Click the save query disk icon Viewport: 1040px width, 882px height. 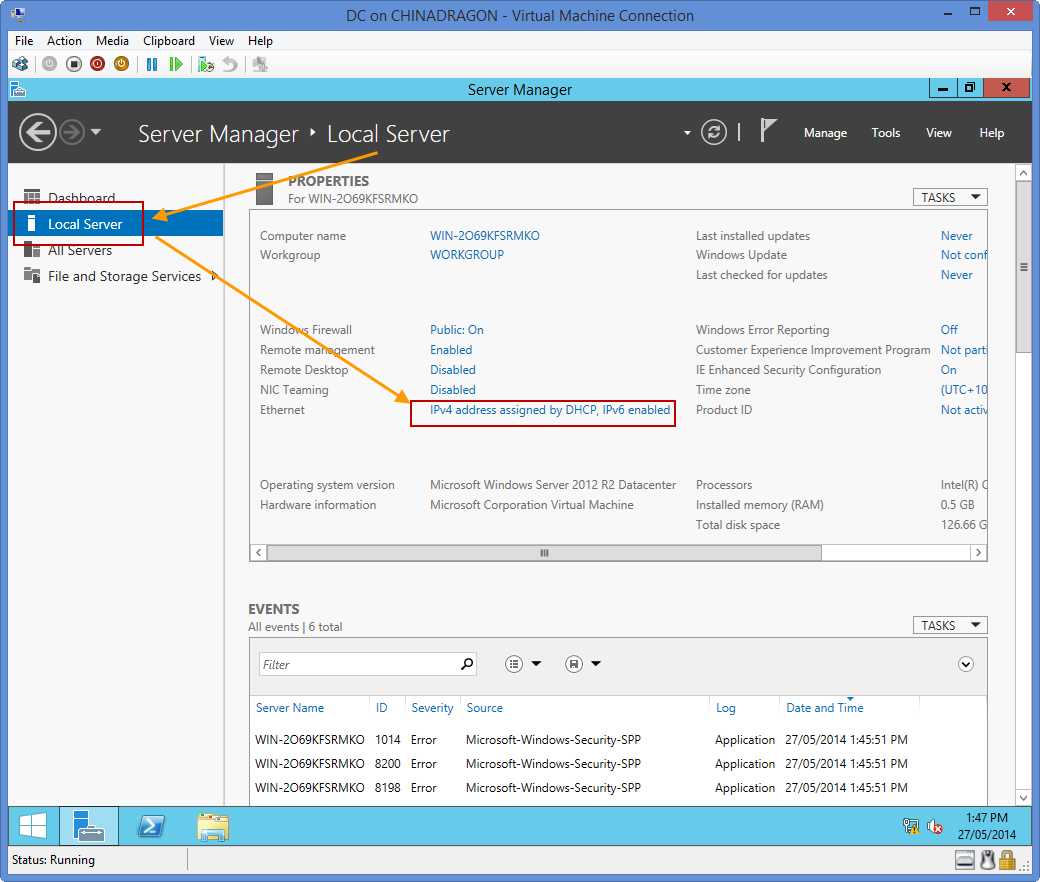click(x=574, y=664)
